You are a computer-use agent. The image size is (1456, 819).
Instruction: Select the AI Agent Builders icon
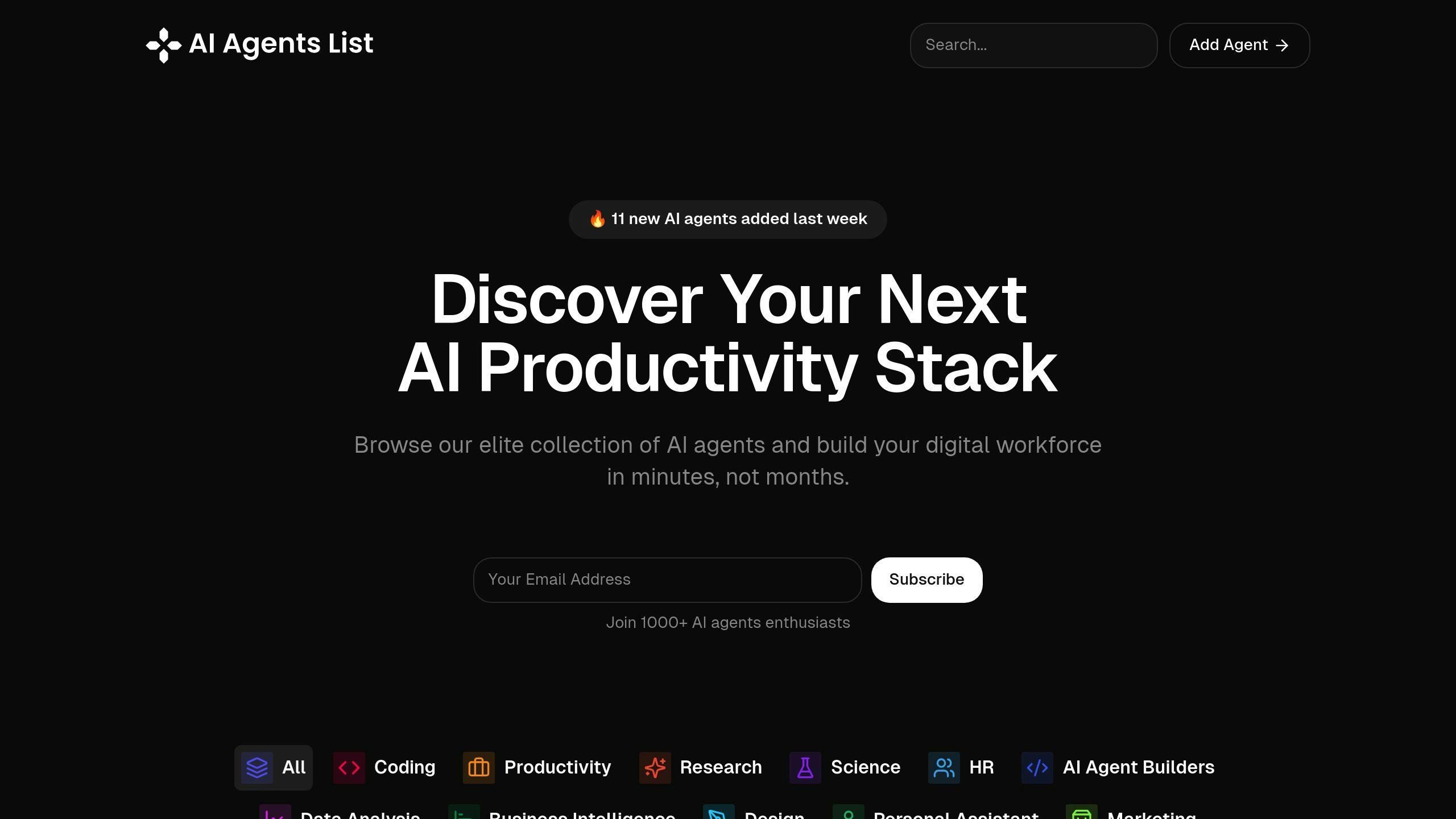pos(1038,767)
